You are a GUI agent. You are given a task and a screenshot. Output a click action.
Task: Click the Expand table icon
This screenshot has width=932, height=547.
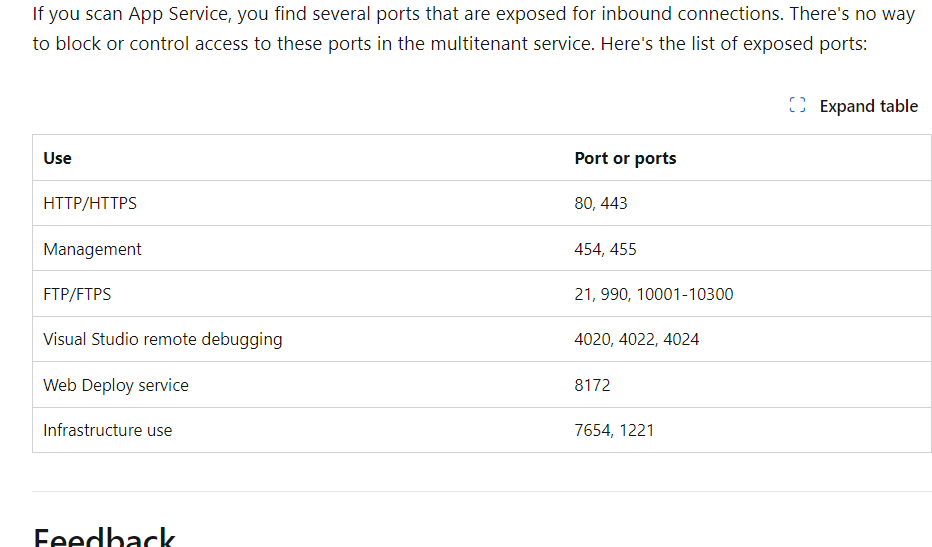pos(797,105)
